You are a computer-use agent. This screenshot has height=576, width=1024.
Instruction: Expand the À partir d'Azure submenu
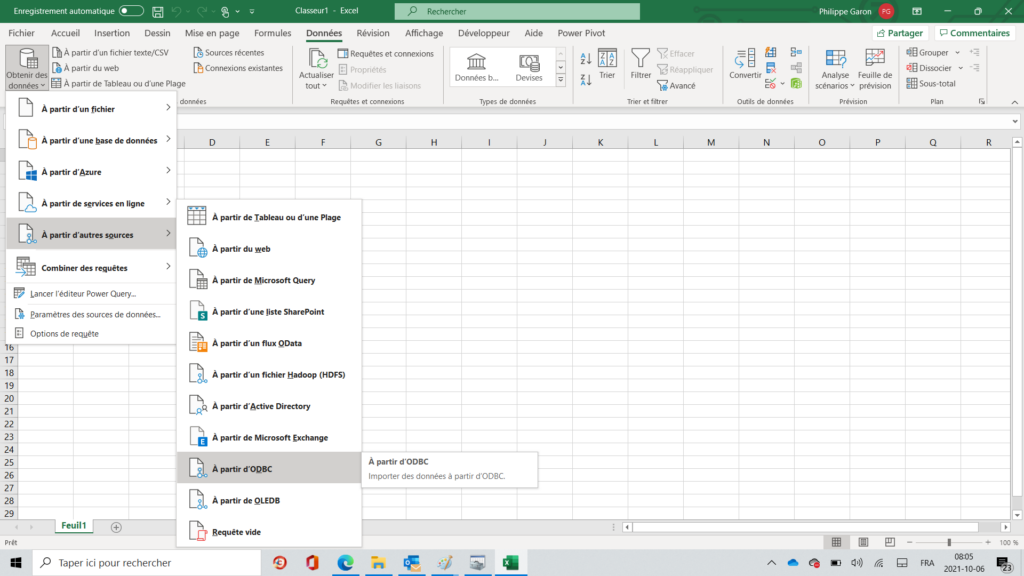91,172
